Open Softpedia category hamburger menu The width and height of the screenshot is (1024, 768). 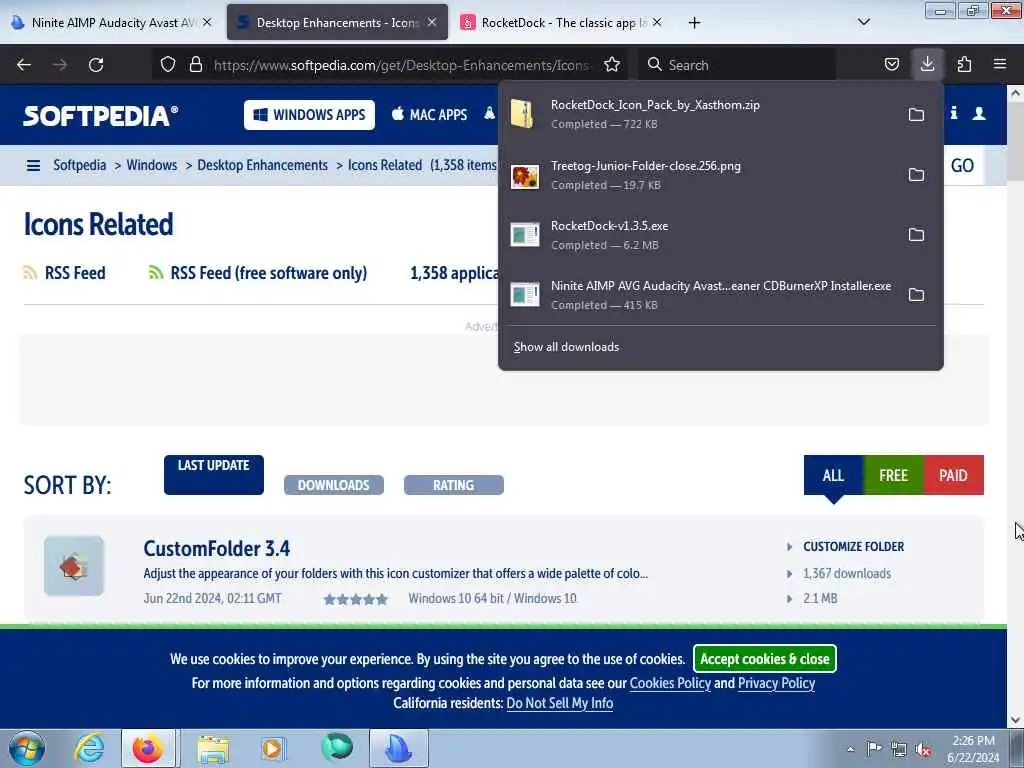click(33, 166)
